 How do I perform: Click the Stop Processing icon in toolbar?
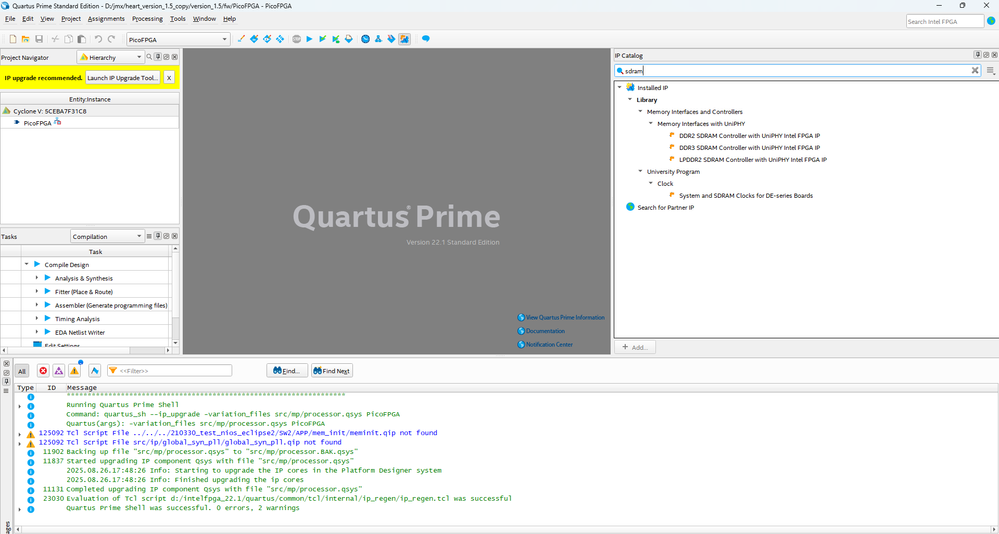(296, 39)
